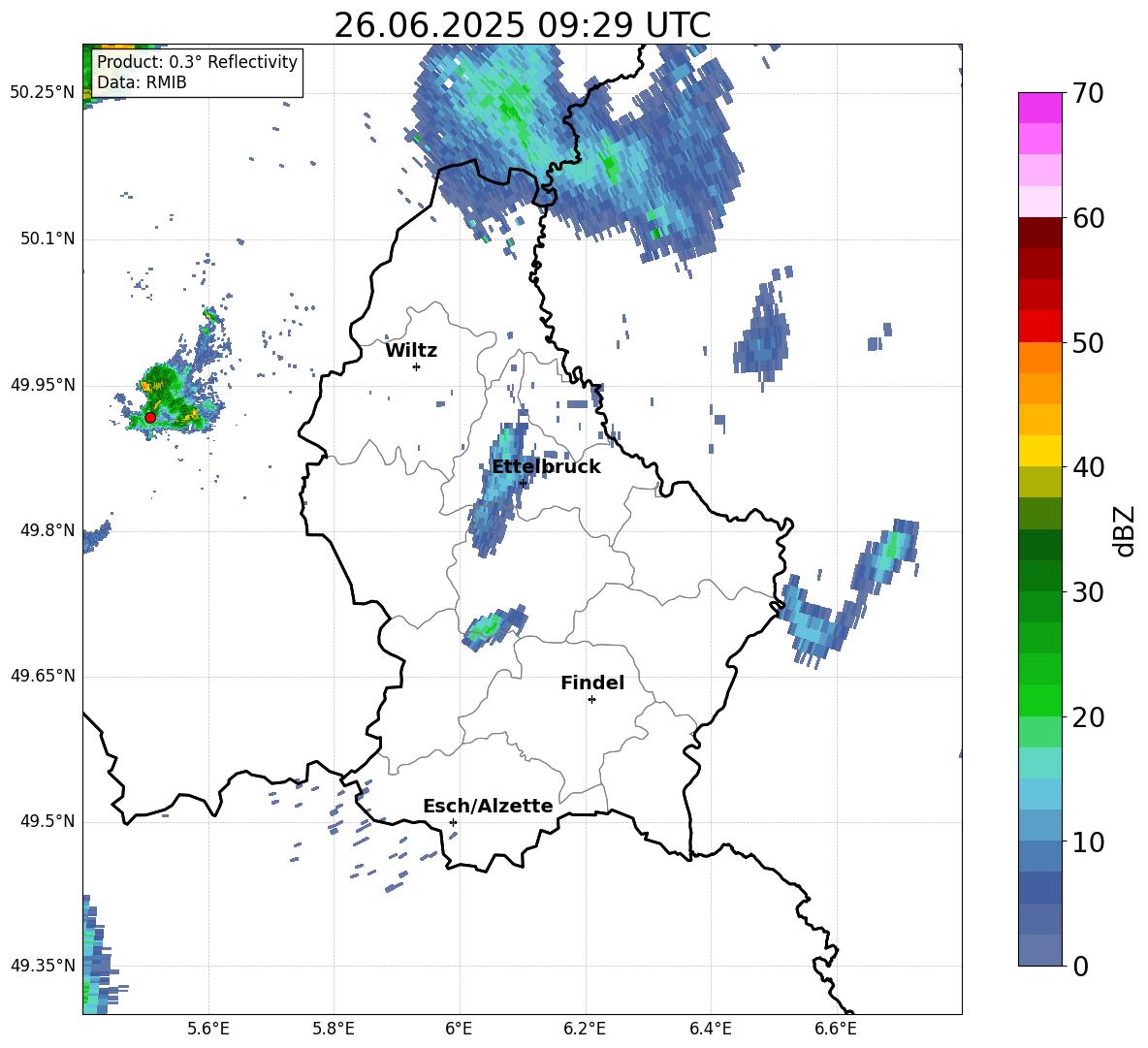Click the light cyan colorbar segment above 10

point(1039,794)
